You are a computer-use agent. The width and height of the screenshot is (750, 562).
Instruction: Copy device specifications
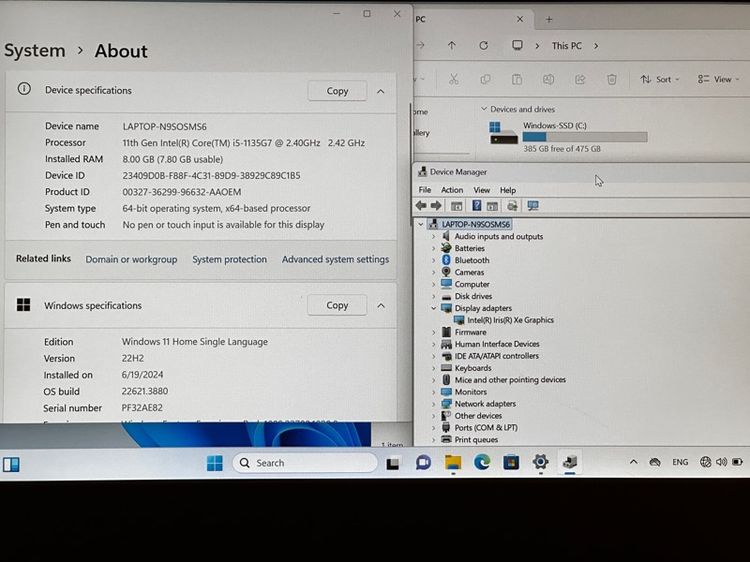point(337,91)
